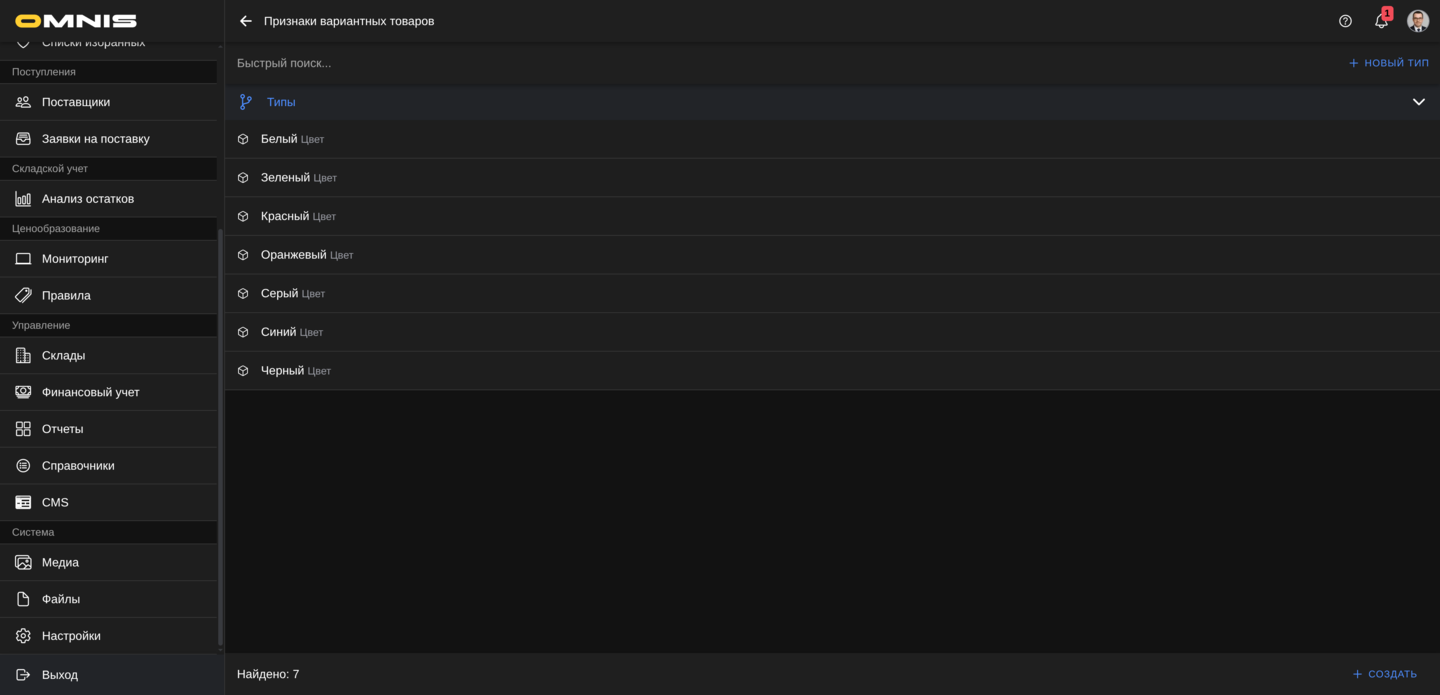Collapse the Типы section chevron
The height and width of the screenshot is (695, 1440).
[x=1418, y=102]
